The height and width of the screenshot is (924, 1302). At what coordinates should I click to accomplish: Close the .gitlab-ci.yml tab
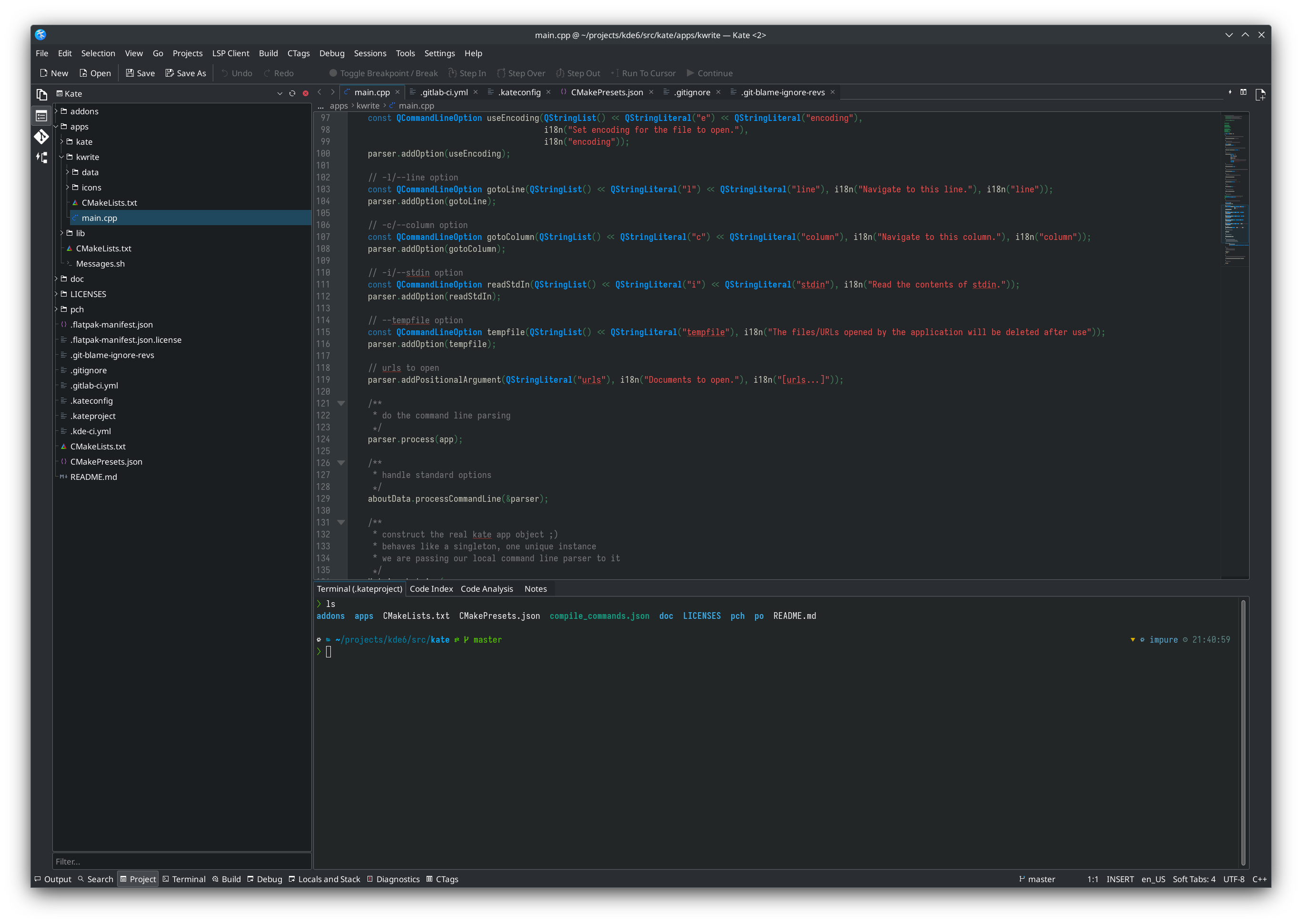point(476,92)
